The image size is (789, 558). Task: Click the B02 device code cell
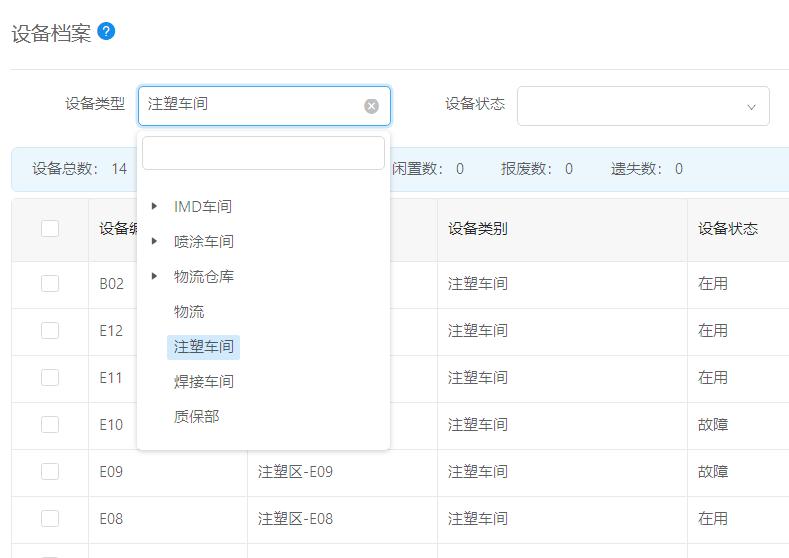click(112, 284)
